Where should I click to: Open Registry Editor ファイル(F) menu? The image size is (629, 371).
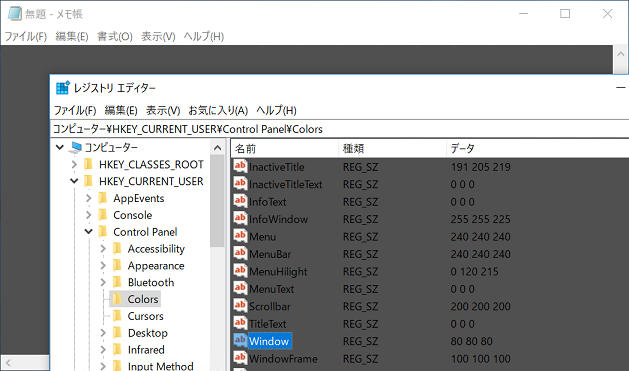[x=75, y=110]
